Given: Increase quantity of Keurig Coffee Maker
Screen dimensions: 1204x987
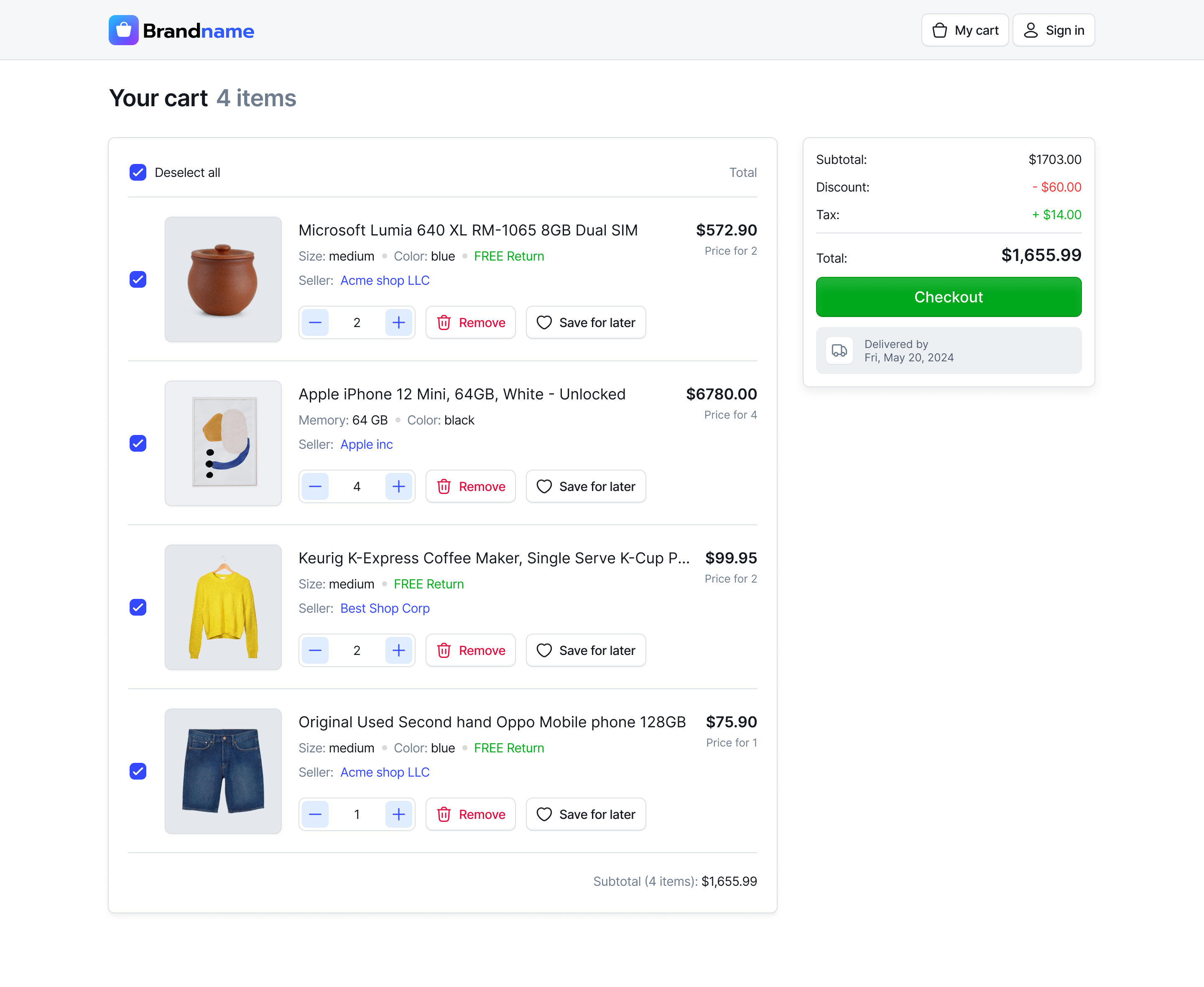Looking at the screenshot, I should pyautogui.click(x=399, y=650).
